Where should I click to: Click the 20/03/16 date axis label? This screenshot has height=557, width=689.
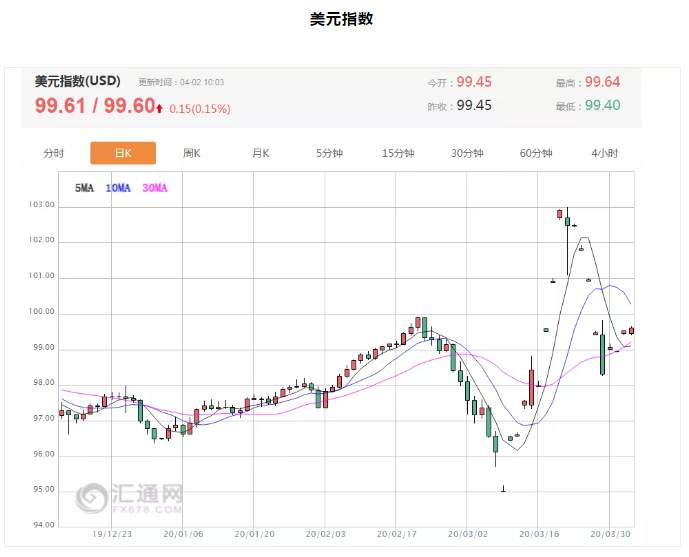[539, 534]
